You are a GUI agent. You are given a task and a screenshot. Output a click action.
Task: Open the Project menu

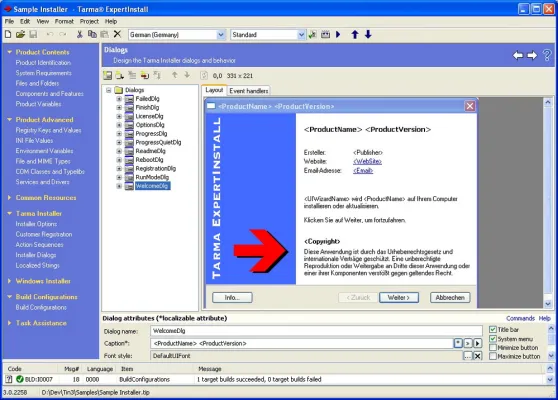[x=89, y=21]
